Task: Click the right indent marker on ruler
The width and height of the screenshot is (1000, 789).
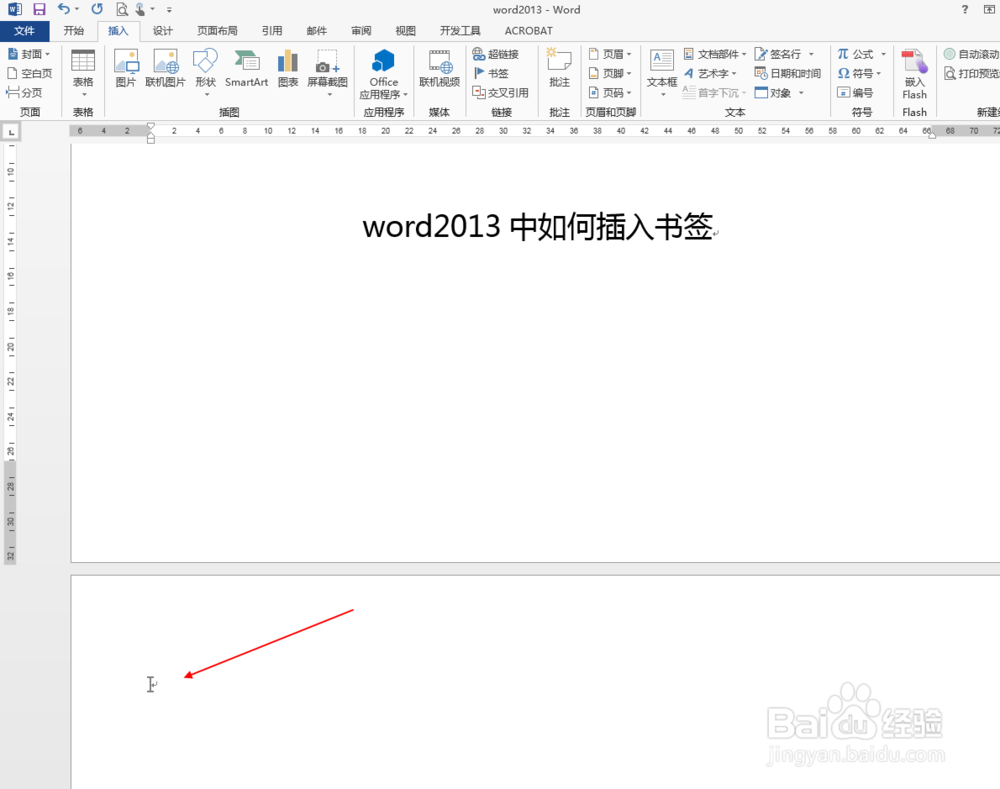Action: tap(932, 135)
